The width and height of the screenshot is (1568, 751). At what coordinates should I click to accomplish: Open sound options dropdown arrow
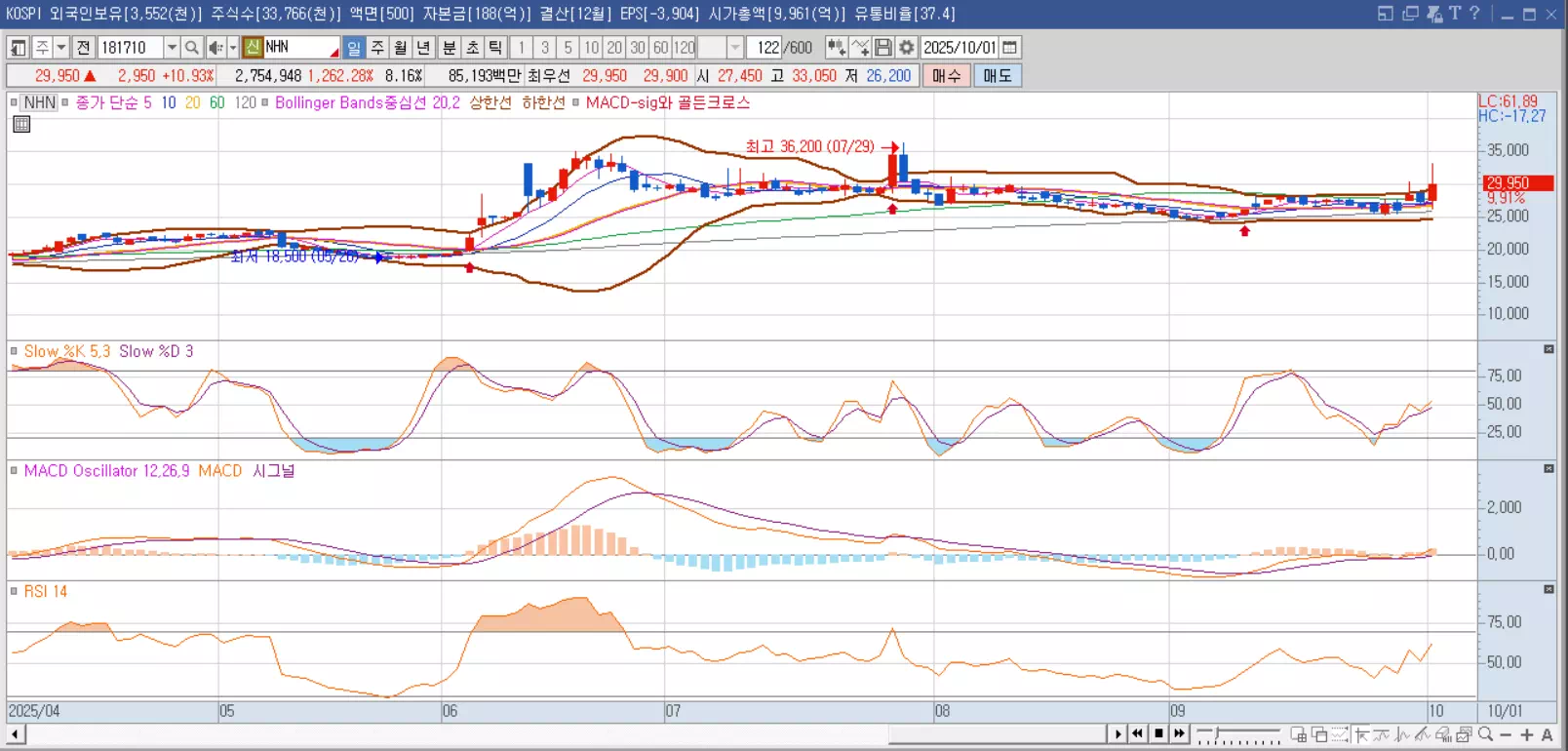pyautogui.click(x=232, y=47)
